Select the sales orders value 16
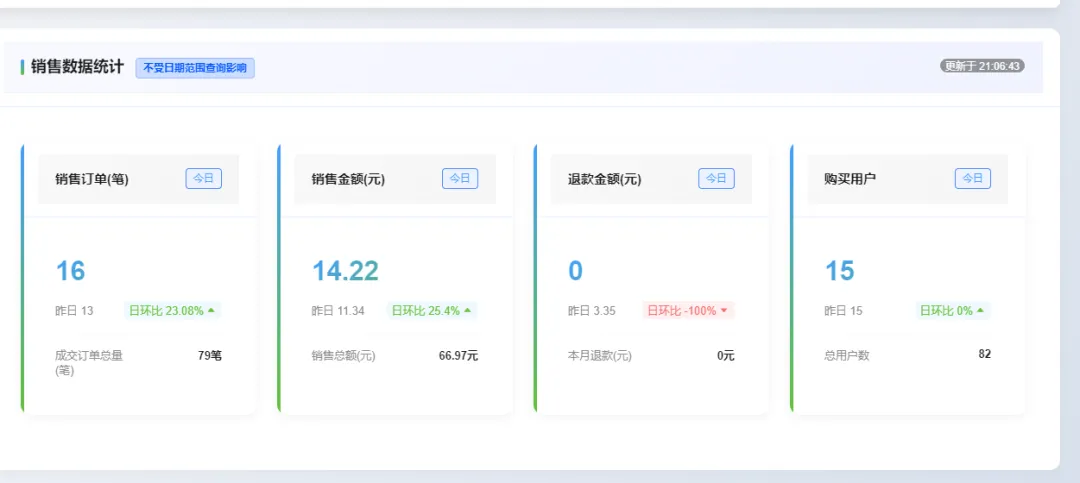Screen dimensions: 1080x483 [70, 271]
